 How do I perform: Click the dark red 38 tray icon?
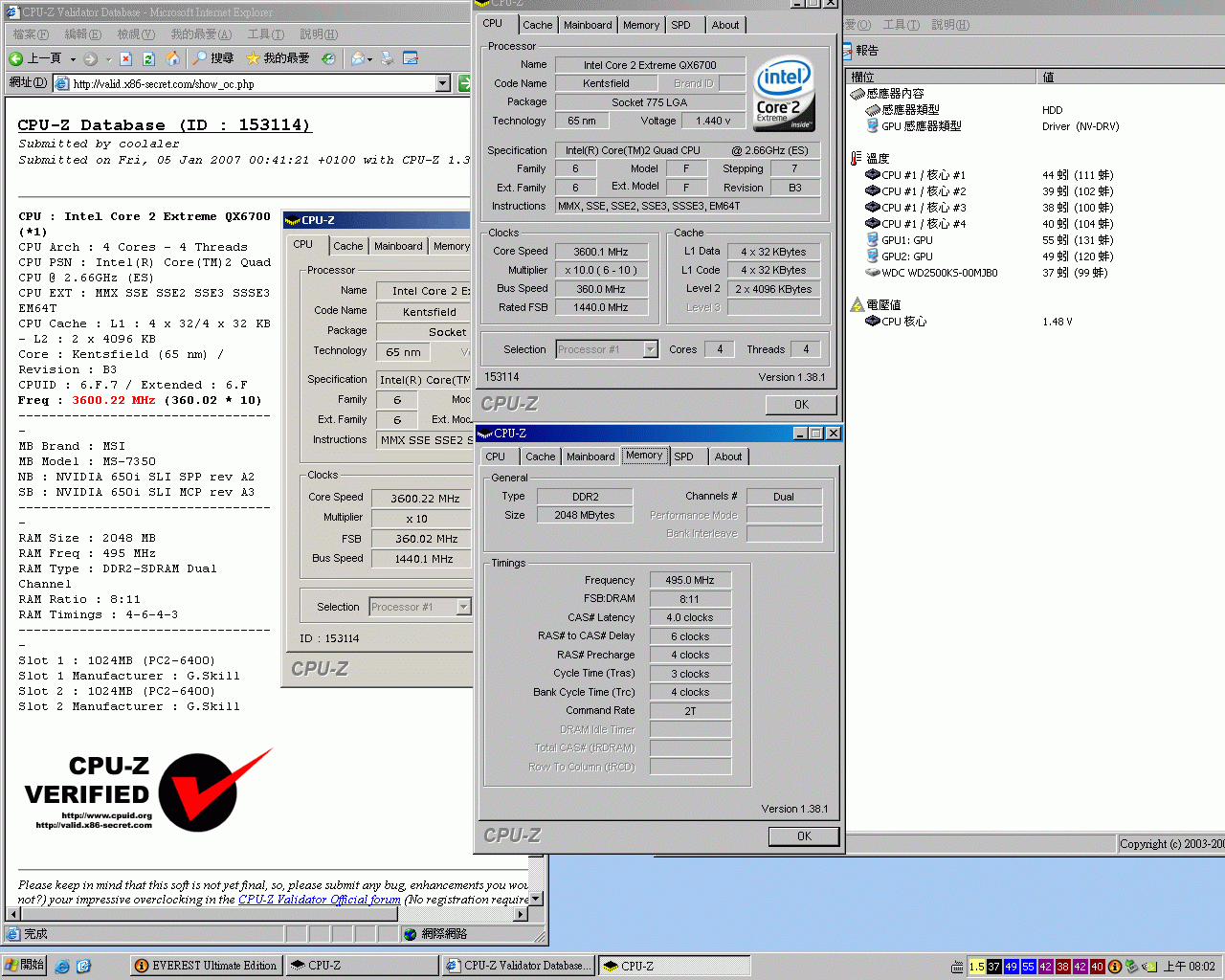tap(1062, 967)
